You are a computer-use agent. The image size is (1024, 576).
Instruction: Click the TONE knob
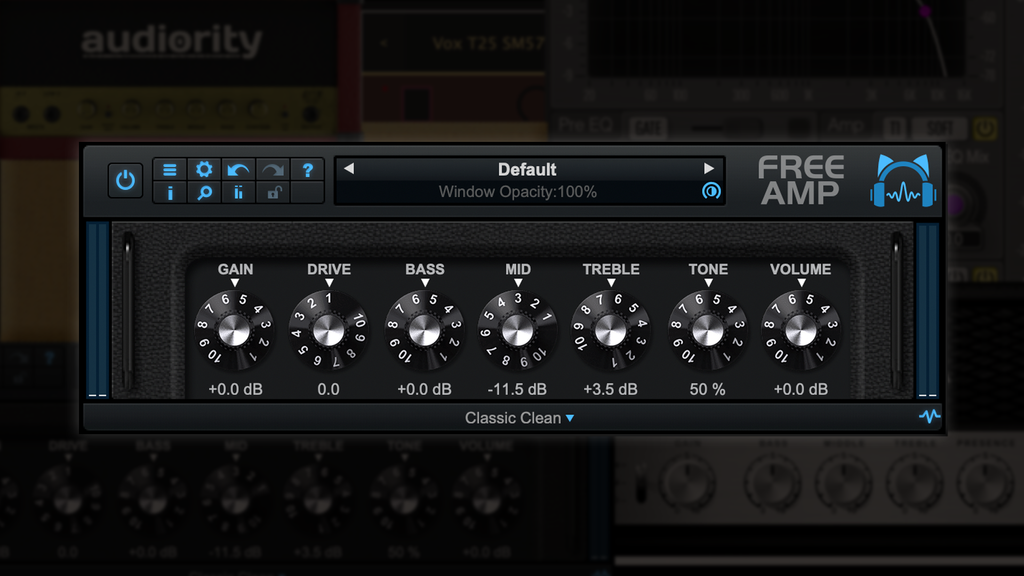tap(707, 331)
